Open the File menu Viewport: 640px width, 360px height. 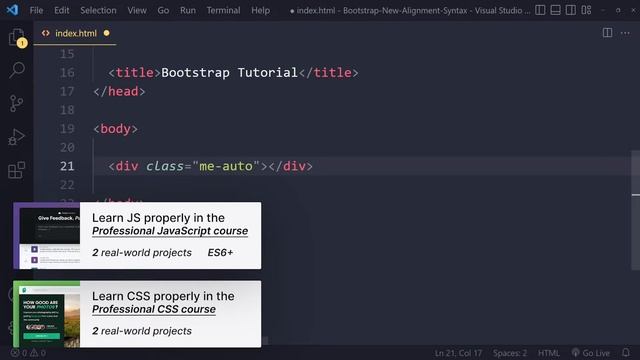pyautogui.click(x=36, y=10)
